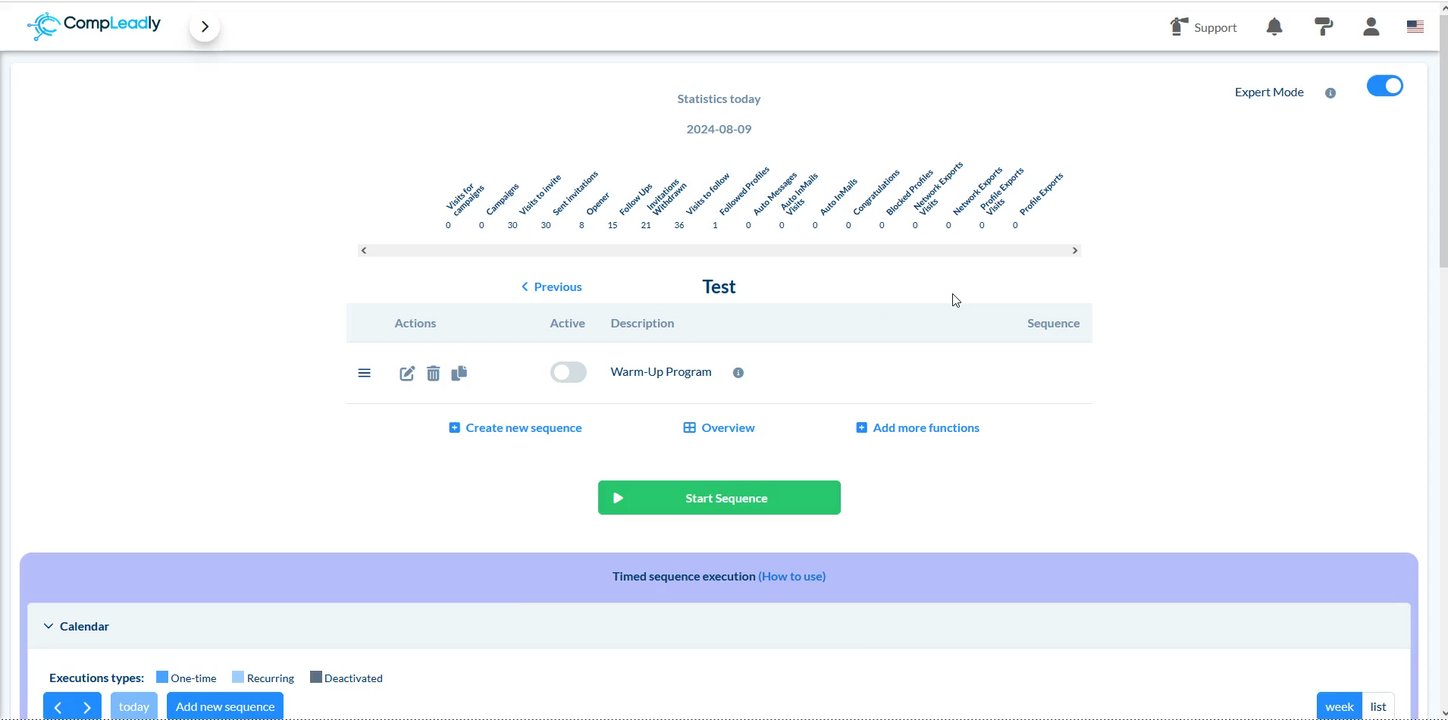
Task: Expand the sidebar with the arrow button
Action: 205,27
